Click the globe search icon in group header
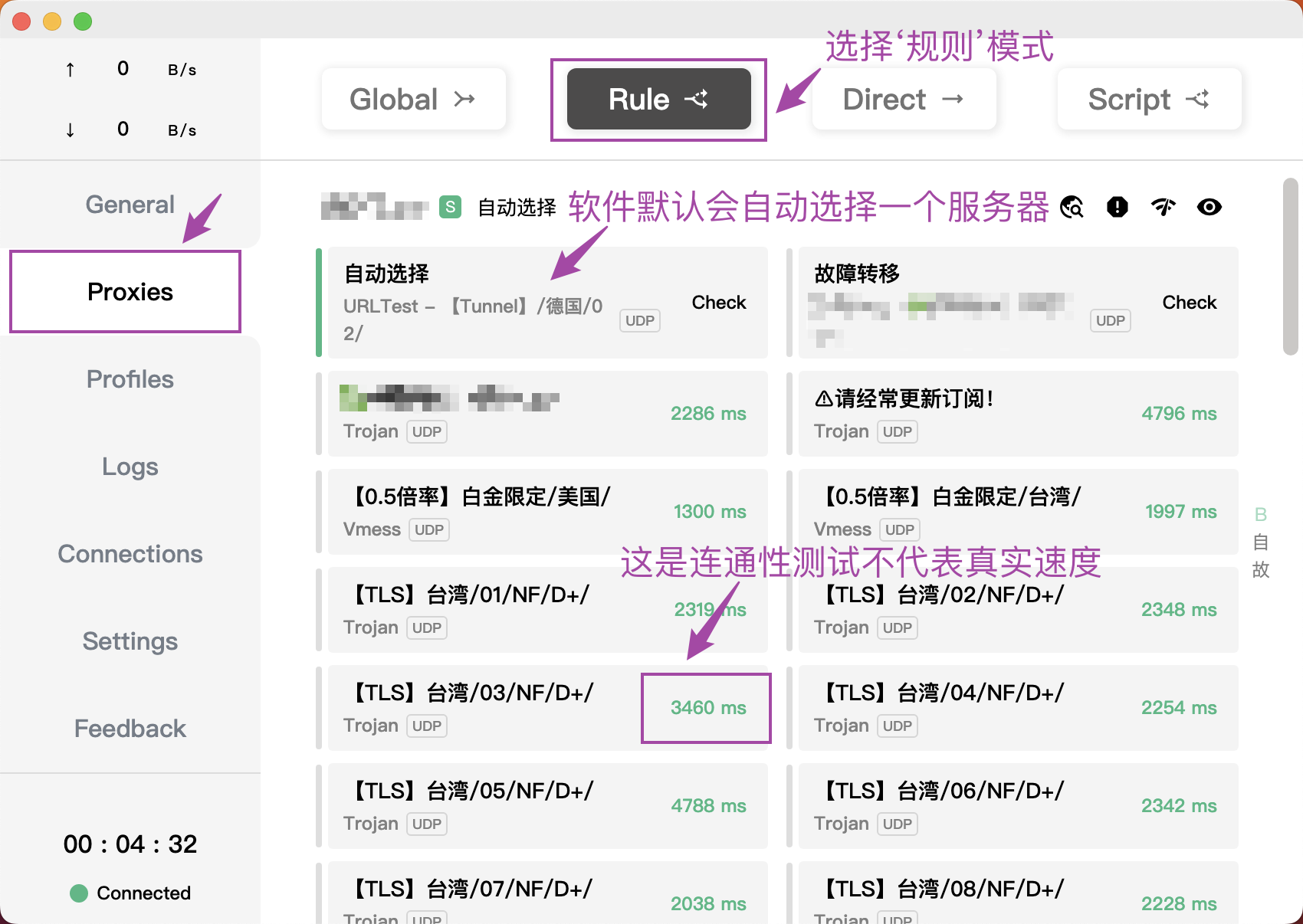Screen dimensions: 1303x924 click(x=1072, y=207)
